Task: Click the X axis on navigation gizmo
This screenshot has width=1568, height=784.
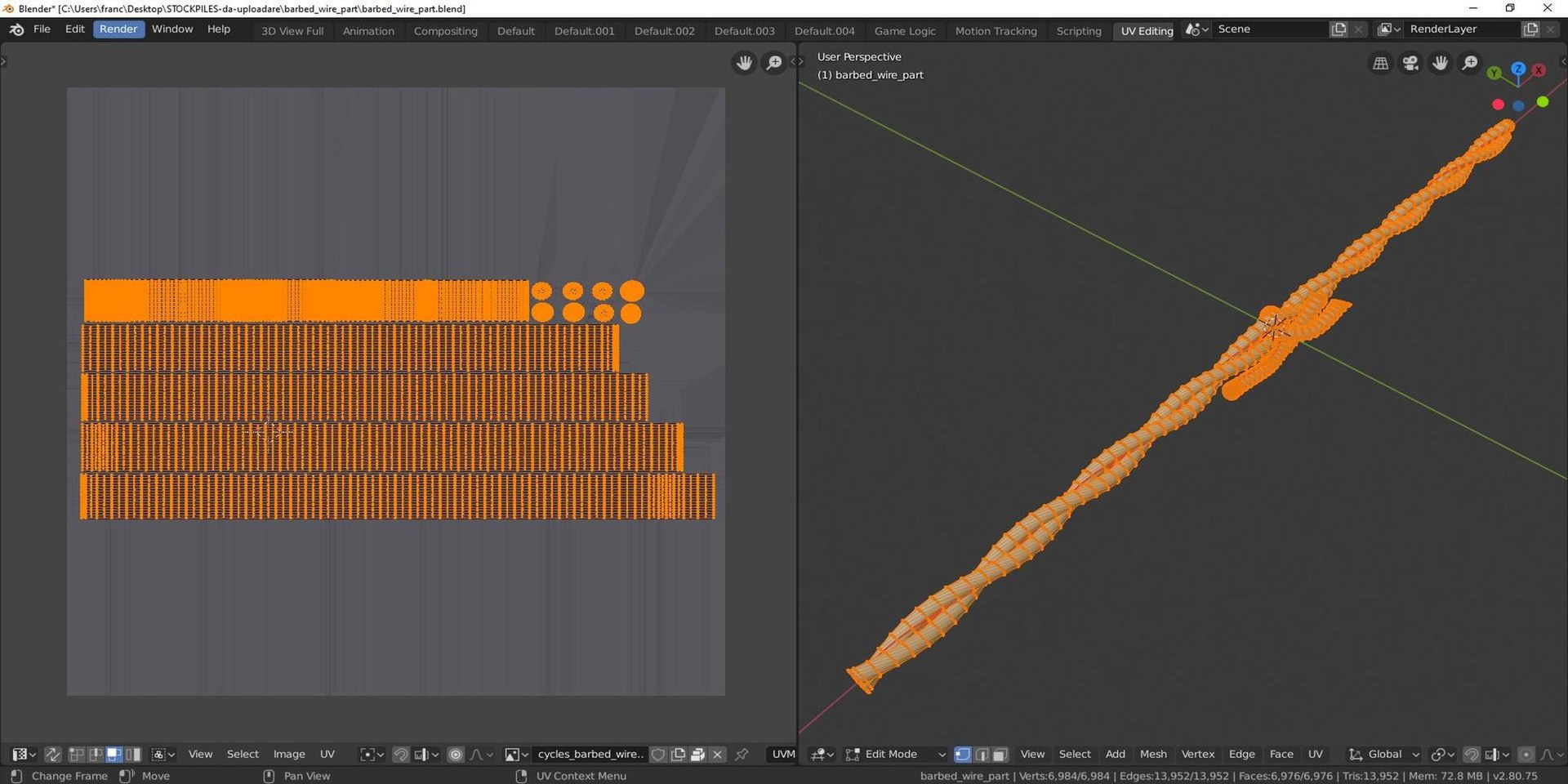Action: [x=1539, y=70]
